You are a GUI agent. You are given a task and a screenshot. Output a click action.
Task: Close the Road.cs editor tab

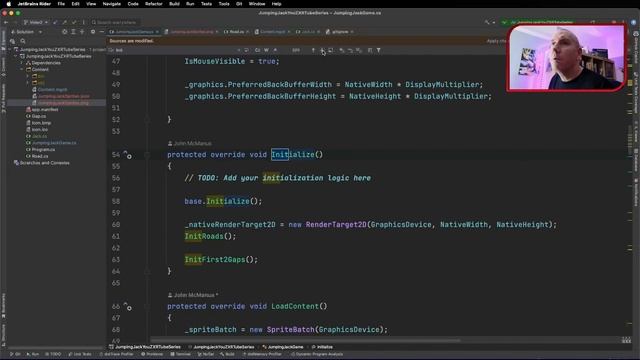[247, 32]
